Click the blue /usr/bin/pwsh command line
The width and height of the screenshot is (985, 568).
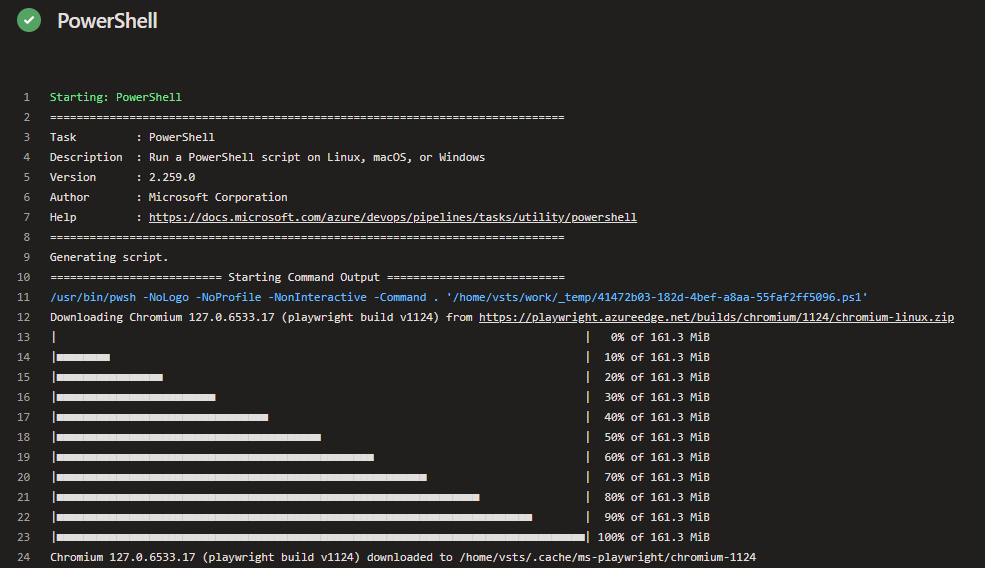coord(458,297)
